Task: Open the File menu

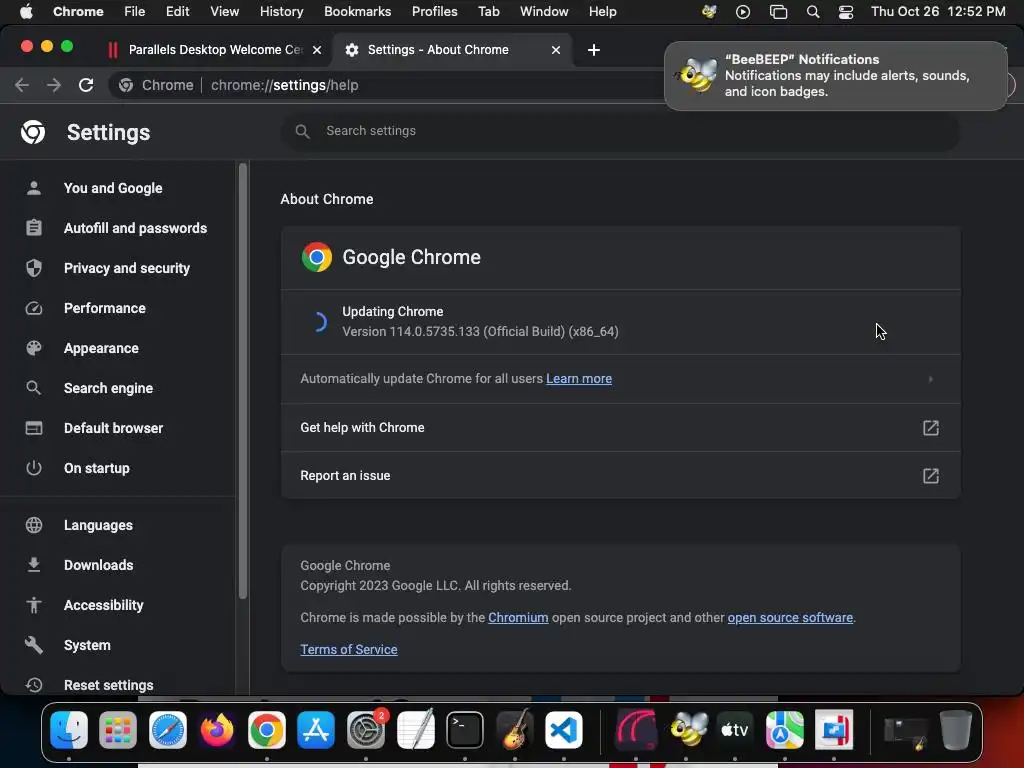Action: pos(135,12)
